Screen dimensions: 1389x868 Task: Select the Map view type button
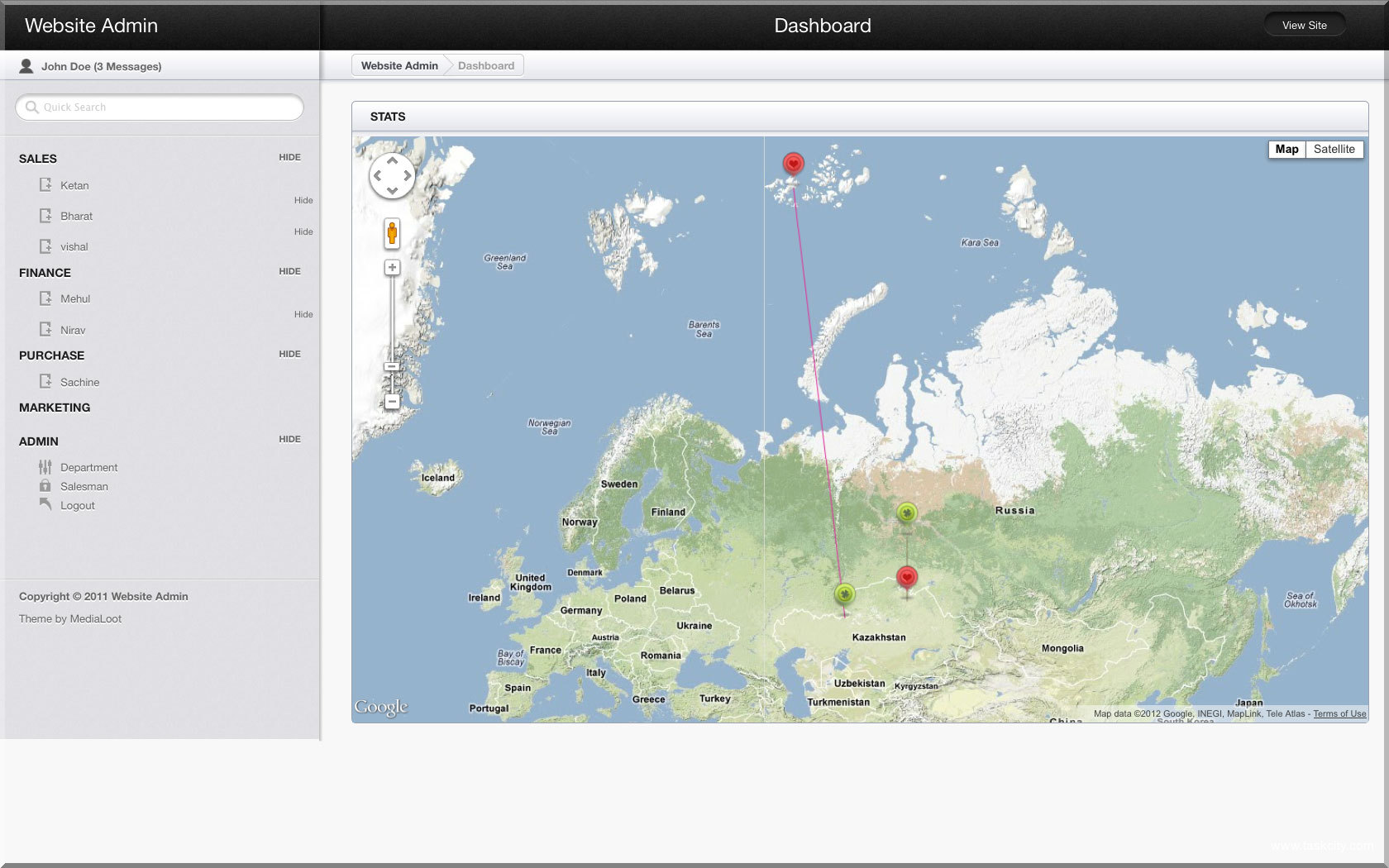pyautogui.click(x=1286, y=149)
